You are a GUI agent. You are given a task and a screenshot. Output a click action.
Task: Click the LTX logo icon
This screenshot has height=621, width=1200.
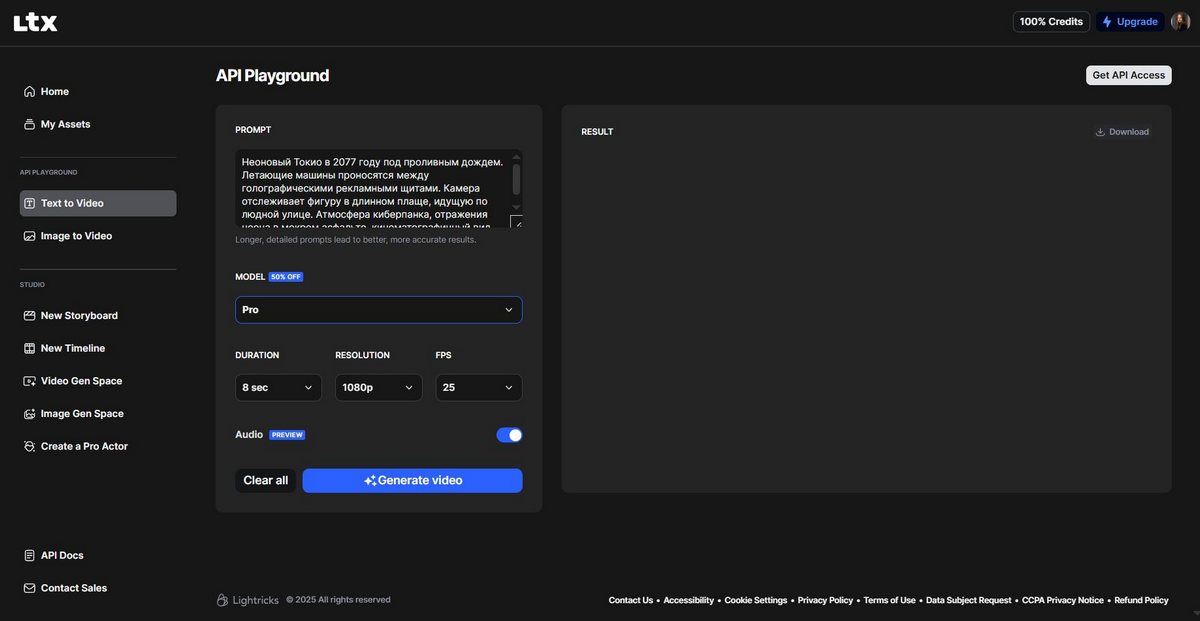pos(35,22)
